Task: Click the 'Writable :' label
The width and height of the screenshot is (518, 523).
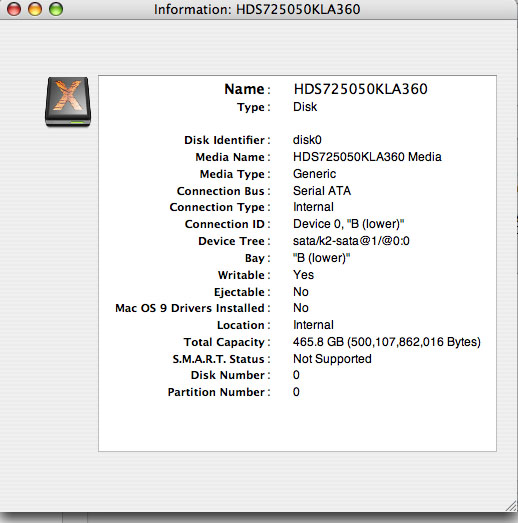Action: 244,275
